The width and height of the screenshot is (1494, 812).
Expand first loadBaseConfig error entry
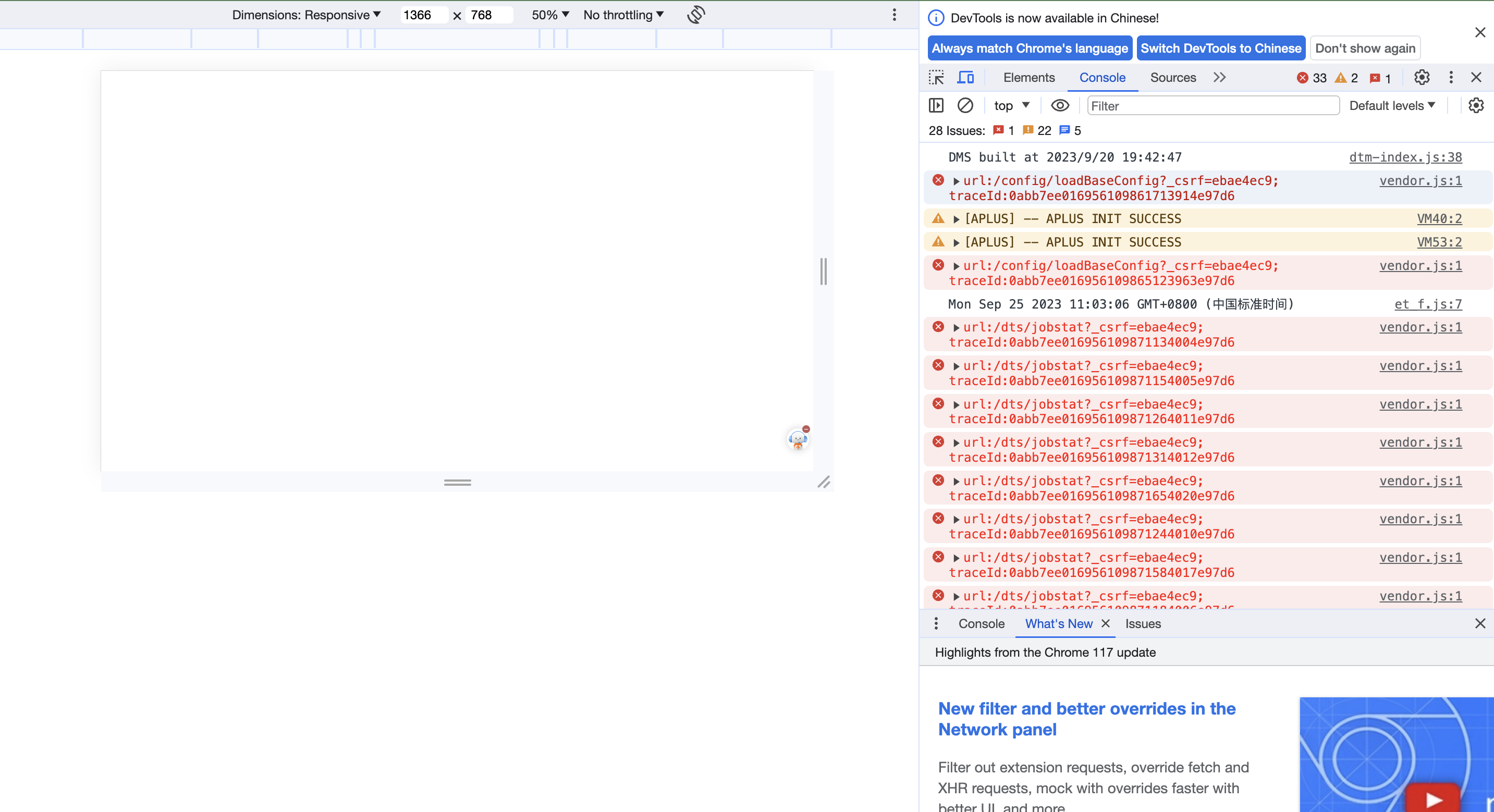pyautogui.click(x=956, y=181)
